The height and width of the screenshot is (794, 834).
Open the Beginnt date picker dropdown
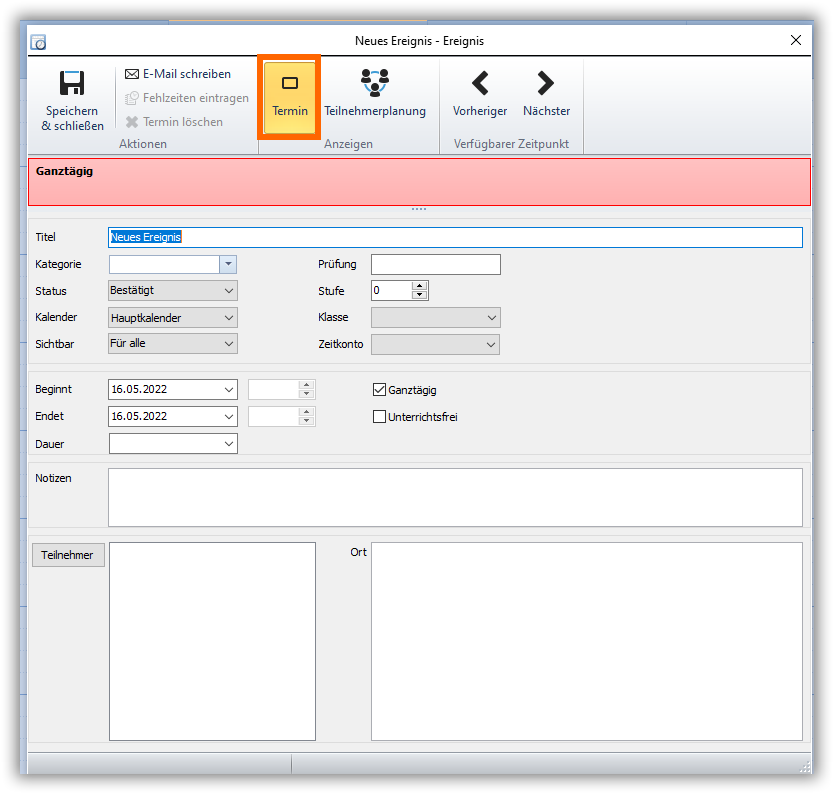229,390
